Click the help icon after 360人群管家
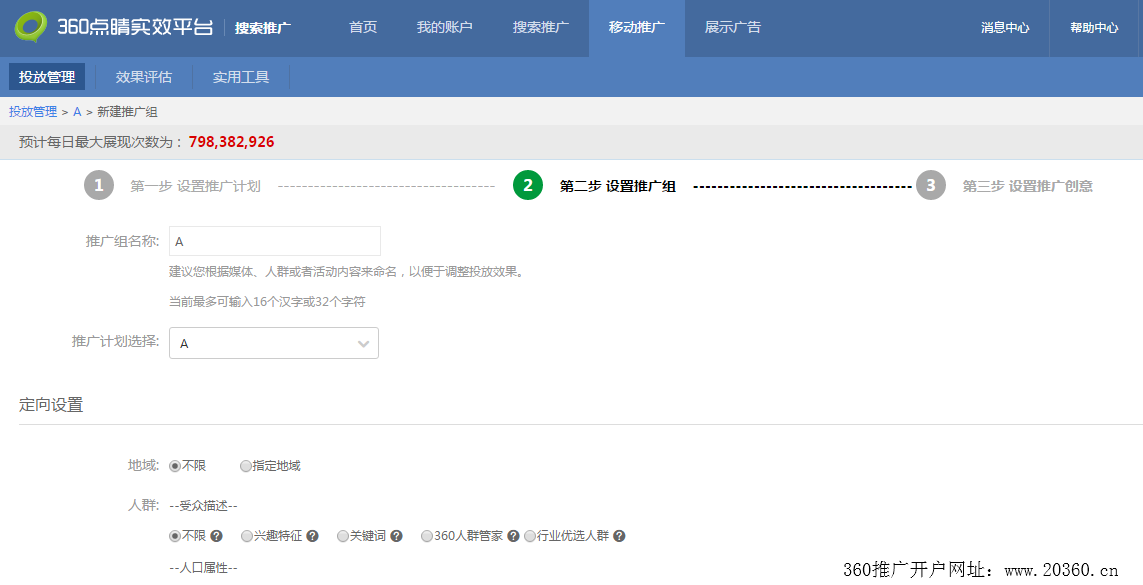 click(513, 536)
